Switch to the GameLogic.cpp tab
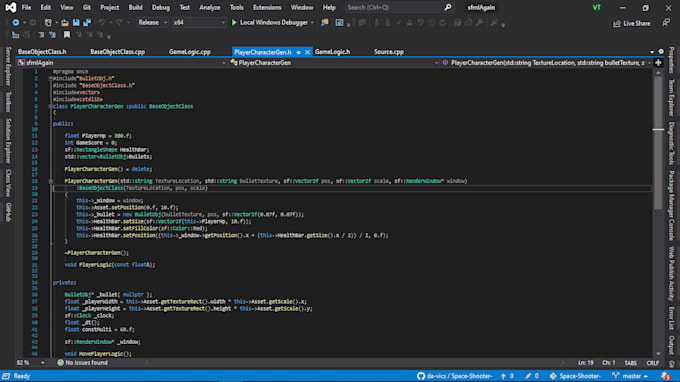The height and width of the screenshot is (382, 680). pyautogui.click(x=190, y=52)
